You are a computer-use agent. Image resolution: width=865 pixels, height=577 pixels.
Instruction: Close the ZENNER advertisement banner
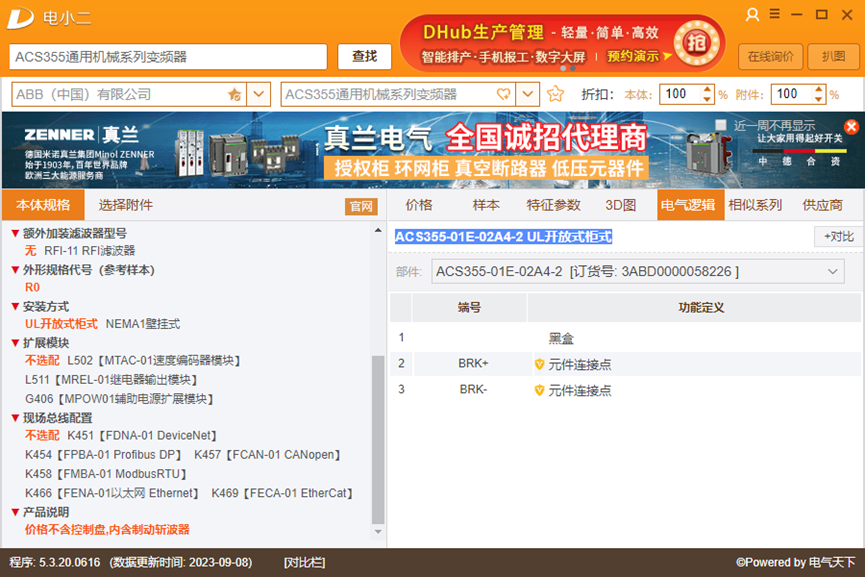point(851,126)
